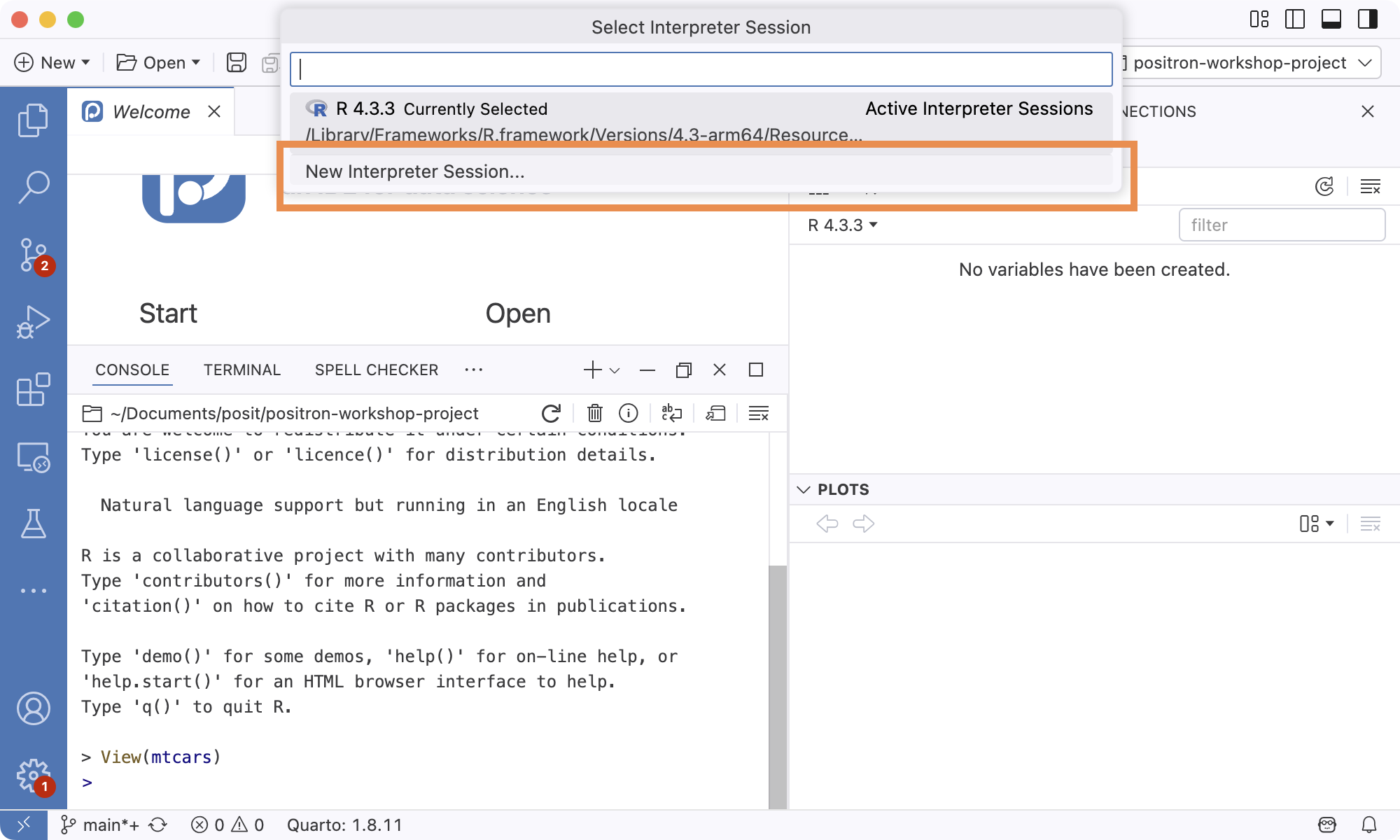1400x840 pixels.
Task: Close the Welcome tab
Action: point(214,111)
